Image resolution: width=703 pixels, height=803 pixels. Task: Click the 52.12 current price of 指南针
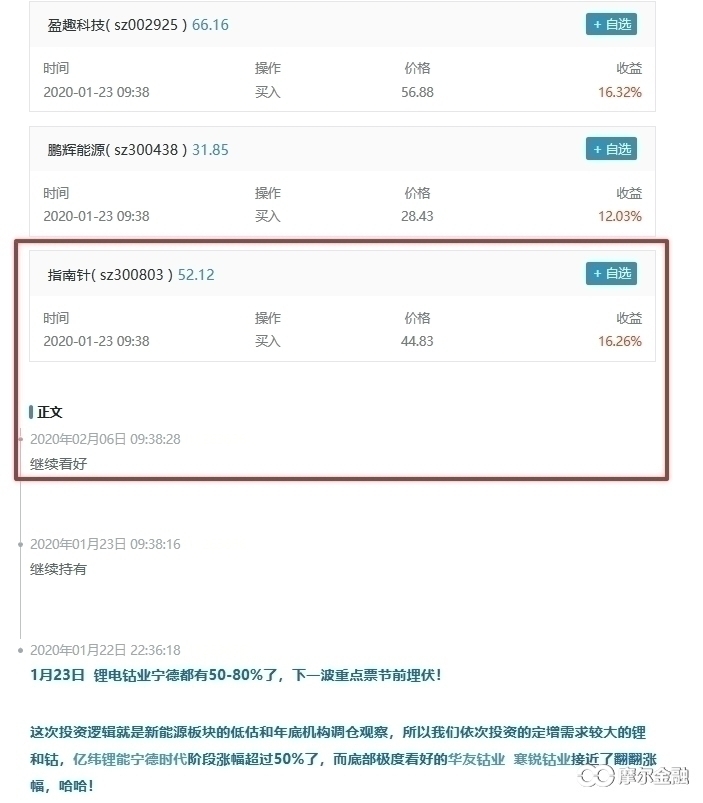[x=196, y=275]
